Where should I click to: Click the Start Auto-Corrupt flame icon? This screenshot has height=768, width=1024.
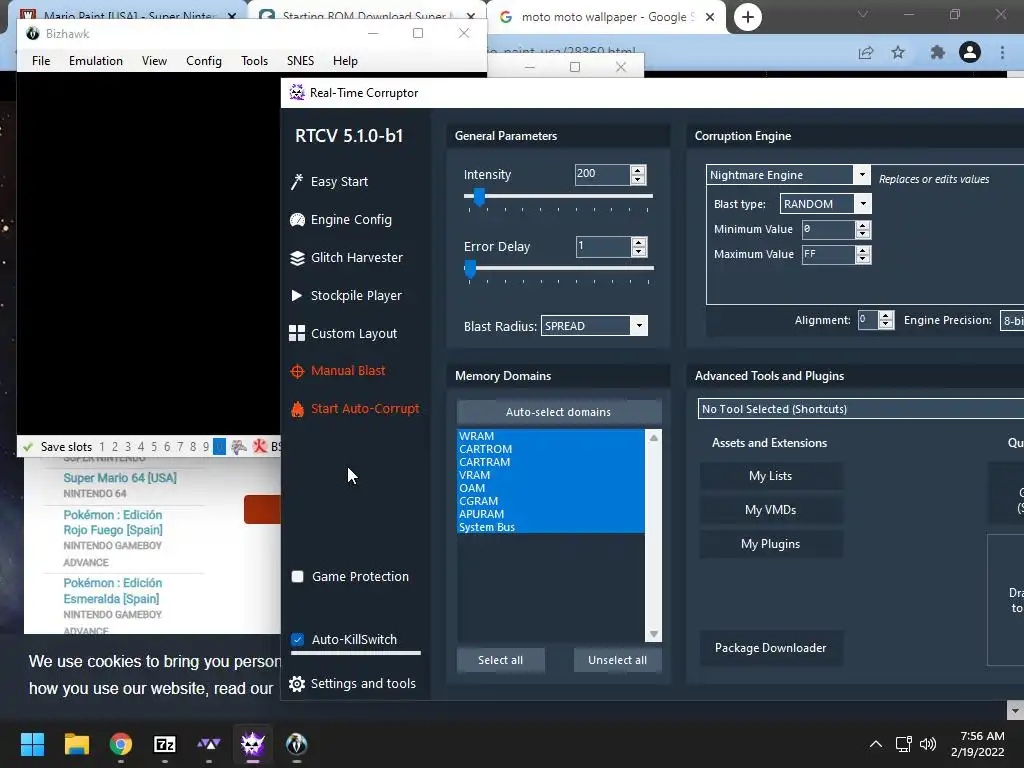(297, 409)
